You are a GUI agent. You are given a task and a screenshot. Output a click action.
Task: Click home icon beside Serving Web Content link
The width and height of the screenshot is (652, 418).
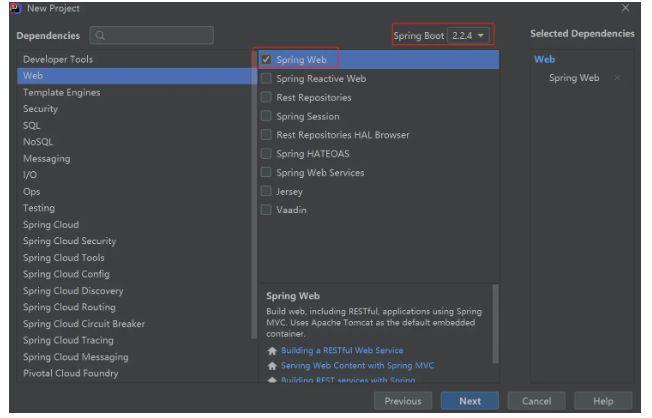tap(272, 366)
